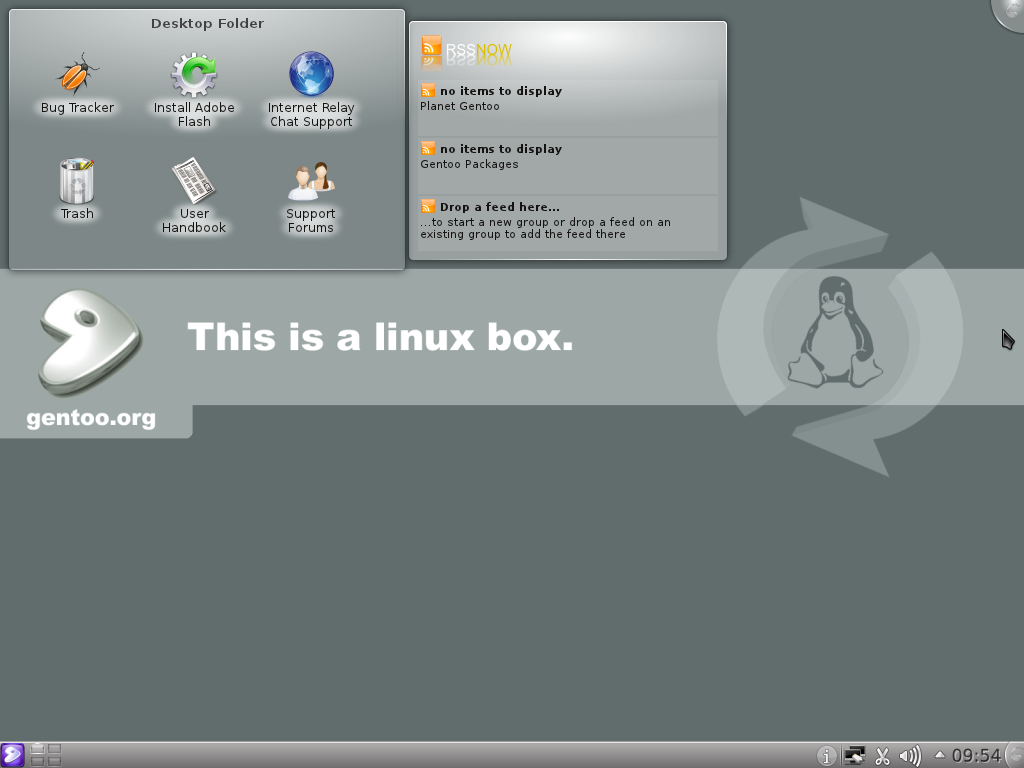This screenshot has width=1024, height=768.
Task: Open the Kickoff menu with the Gentoo launcher
Action: pyautogui.click(x=12, y=756)
